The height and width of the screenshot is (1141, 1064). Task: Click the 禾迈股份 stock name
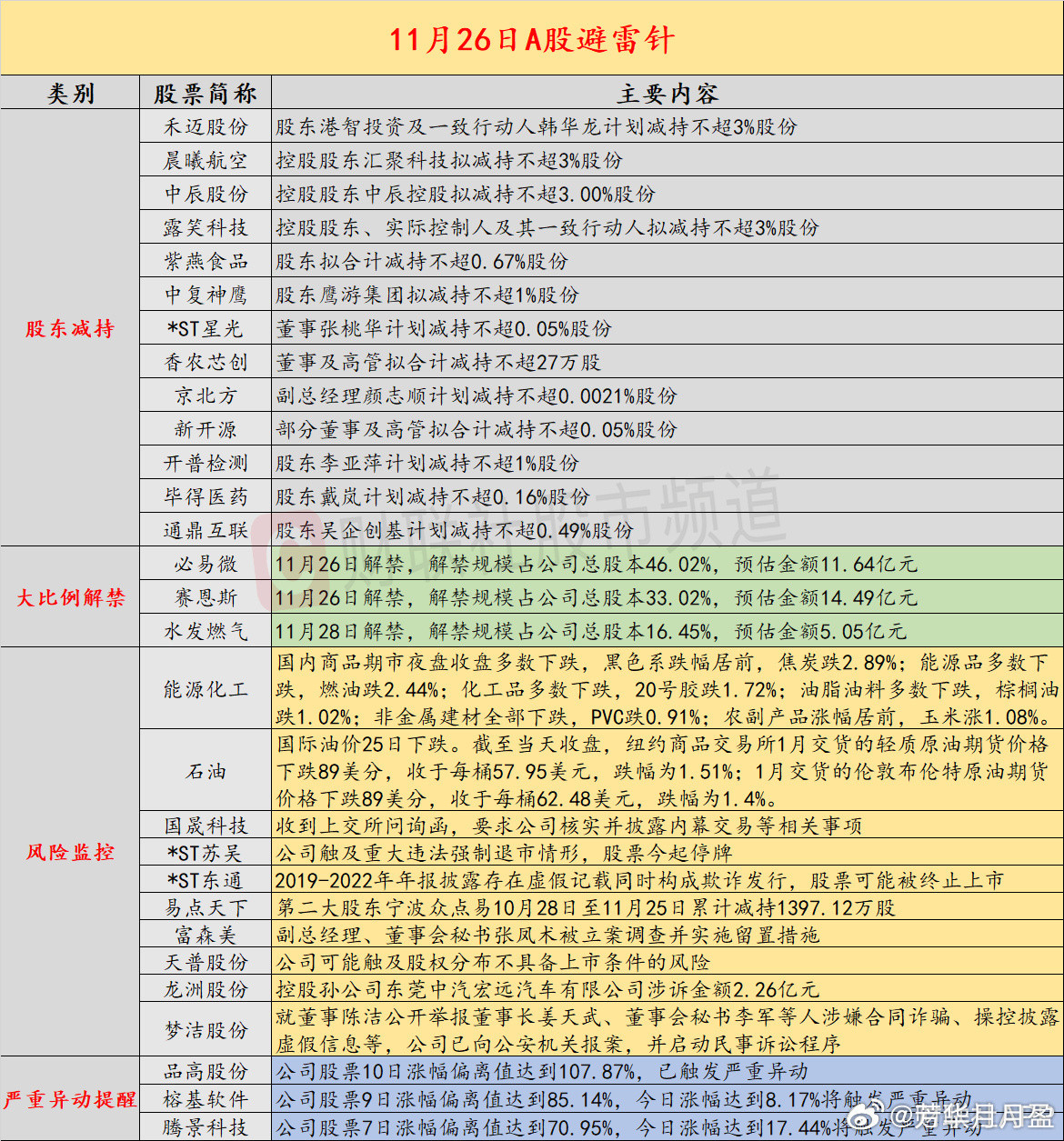(205, 126)
